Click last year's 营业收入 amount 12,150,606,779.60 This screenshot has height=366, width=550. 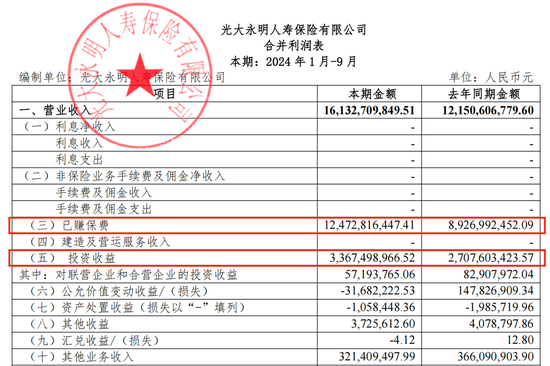(x=488, y=110)
